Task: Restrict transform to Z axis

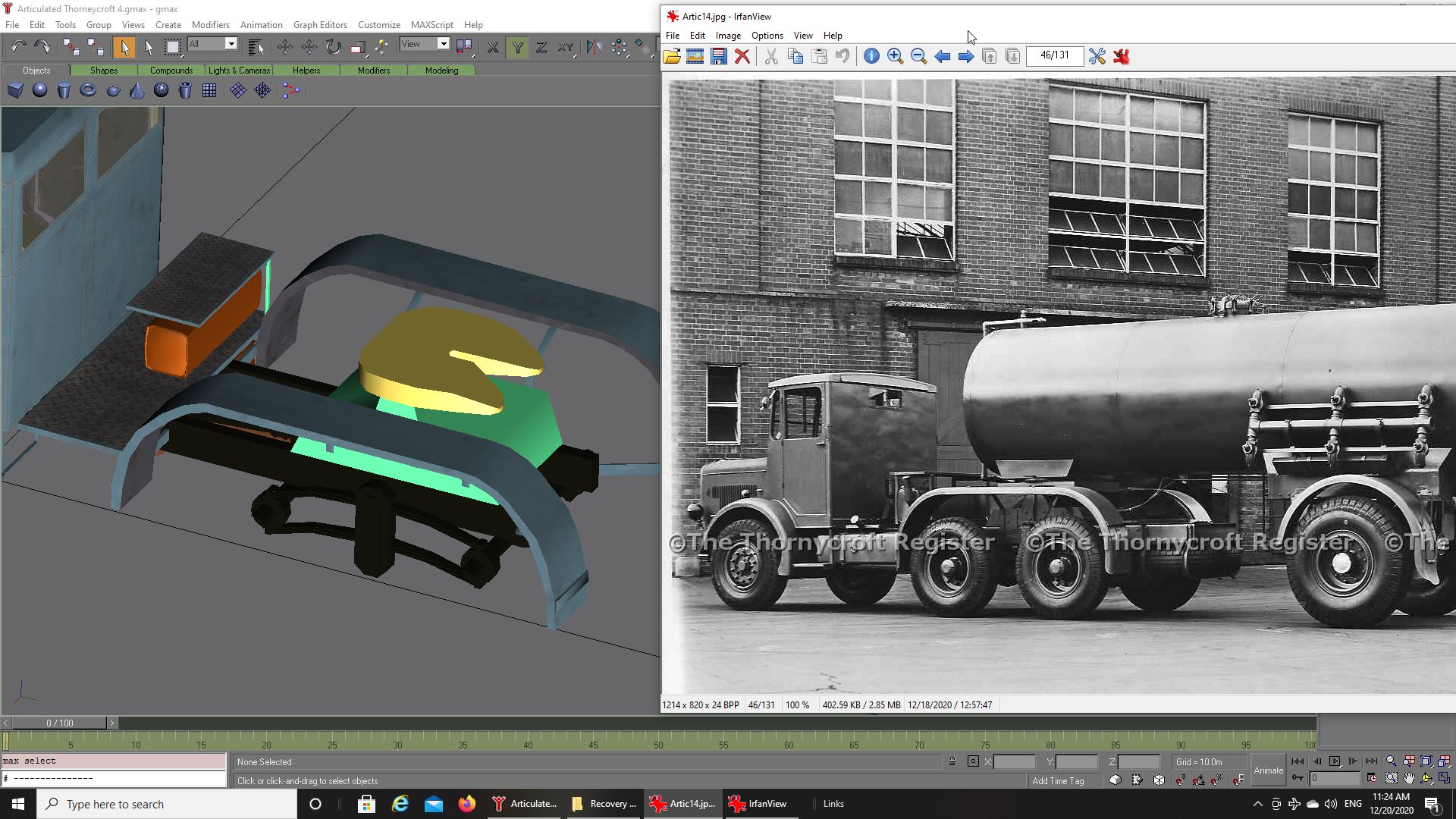Action: click(541, 47)
